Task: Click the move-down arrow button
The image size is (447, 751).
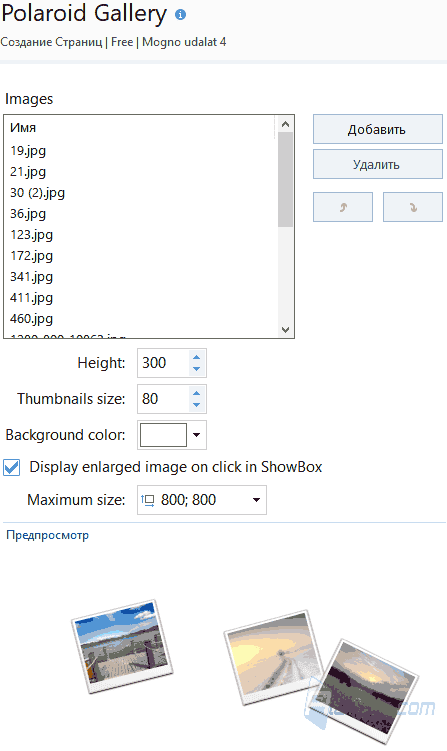Action: [x=413, y=207]
